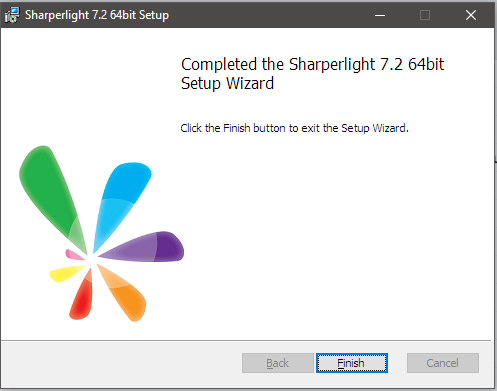
Task: Click the grey footer area left of Back
Action: tap(122, 363)
